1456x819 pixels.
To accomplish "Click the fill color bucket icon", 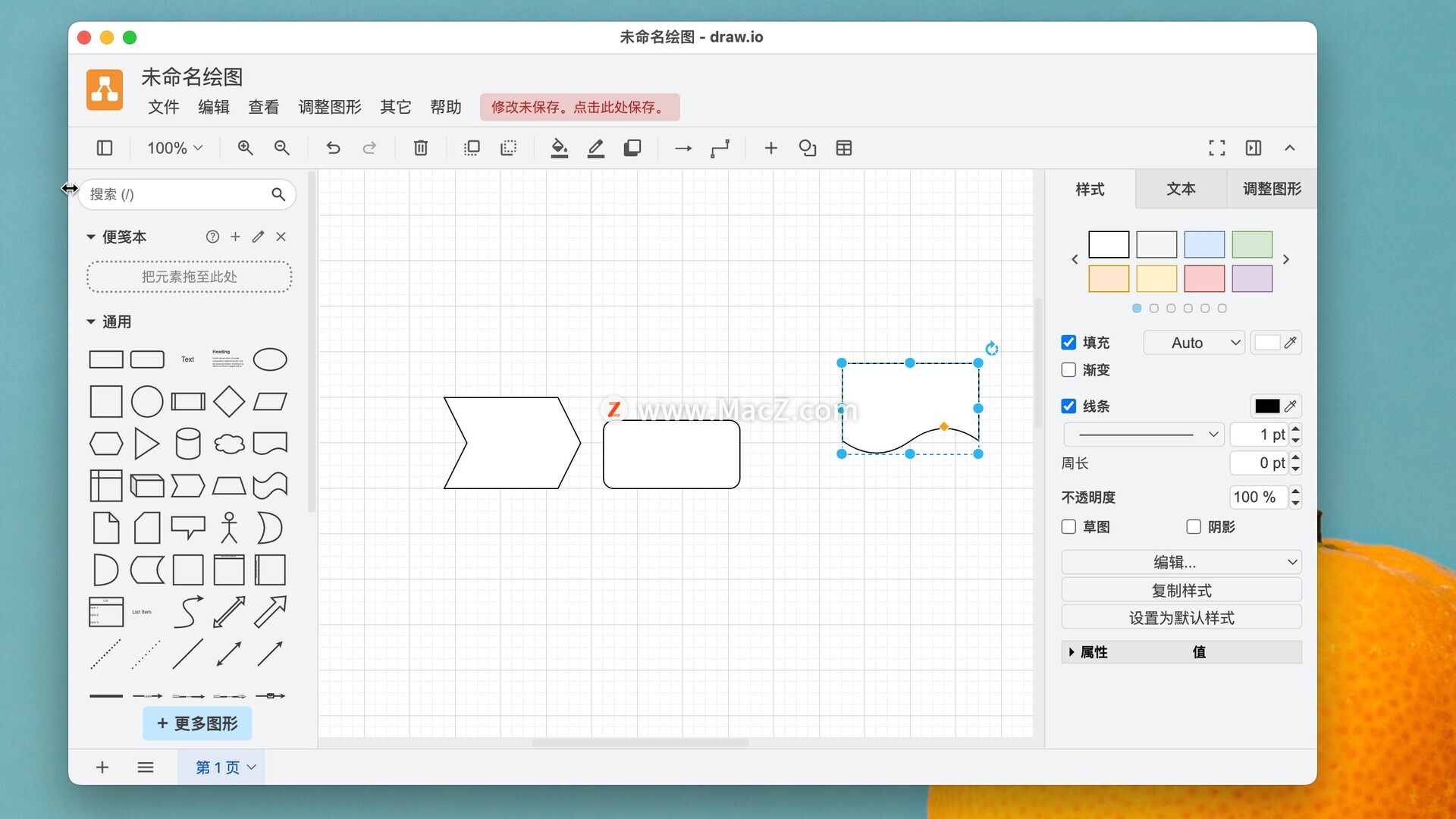I will click(559, 148).
